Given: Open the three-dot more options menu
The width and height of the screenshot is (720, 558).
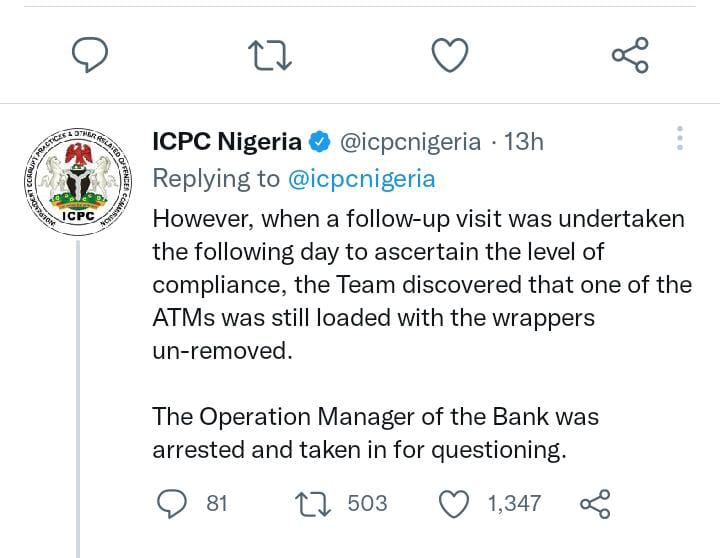Looking at the screenshot, I should point(680,139).
